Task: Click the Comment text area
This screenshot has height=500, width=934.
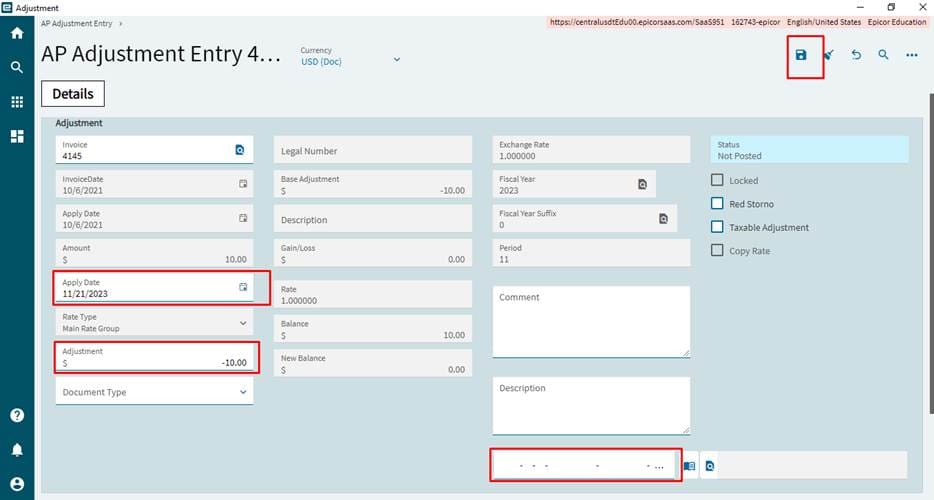Action: pos(591,322)
